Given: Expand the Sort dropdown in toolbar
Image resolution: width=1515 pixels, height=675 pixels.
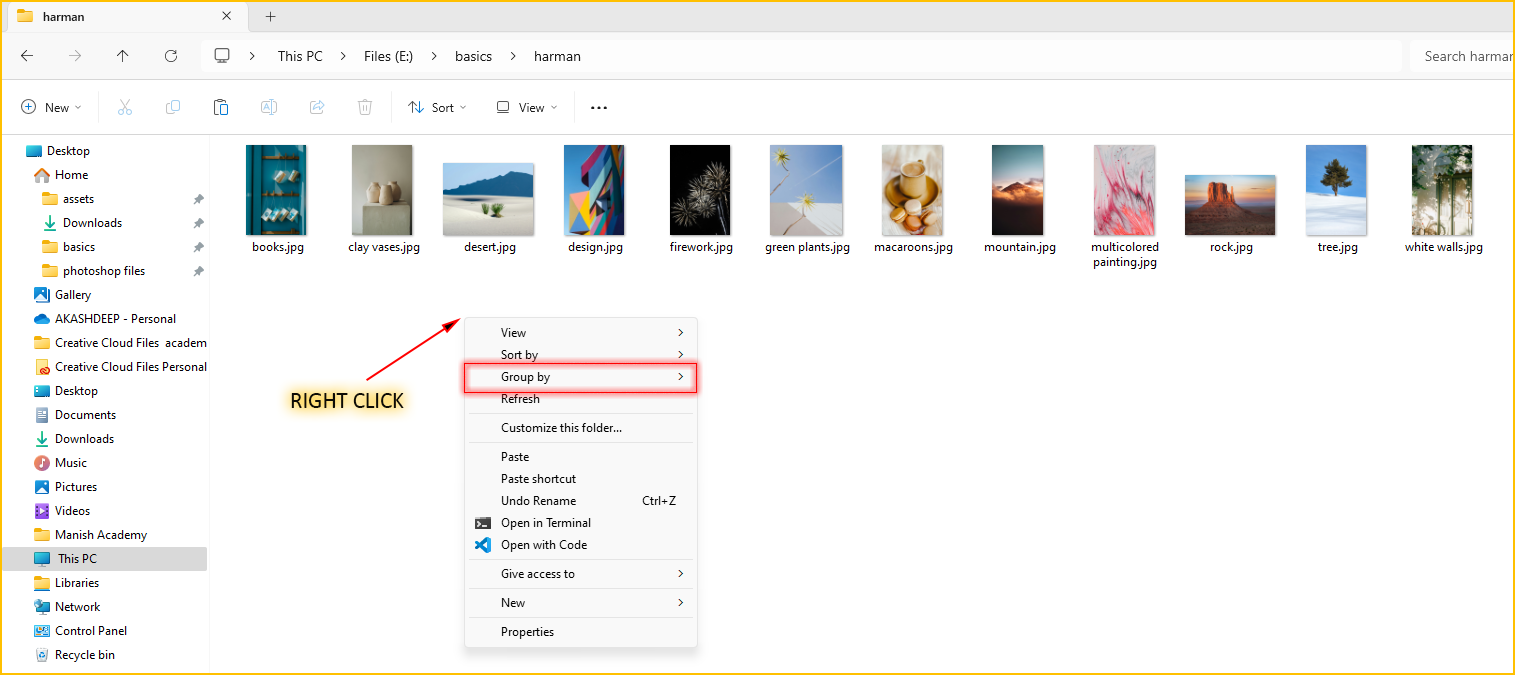Looking at the screenshot, I should click(437, 108).
